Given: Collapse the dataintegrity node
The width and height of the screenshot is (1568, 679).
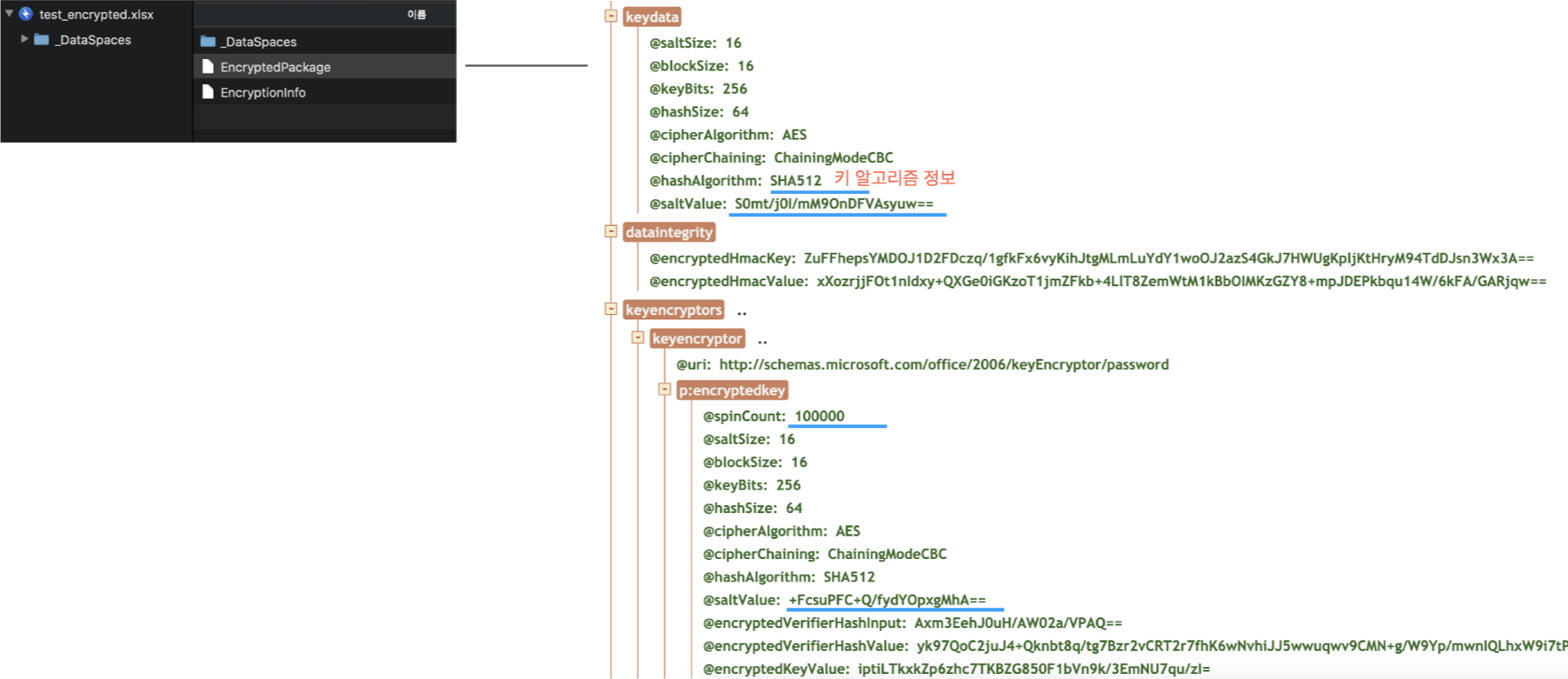Looking at the screenshot, I should pos(611,231).
